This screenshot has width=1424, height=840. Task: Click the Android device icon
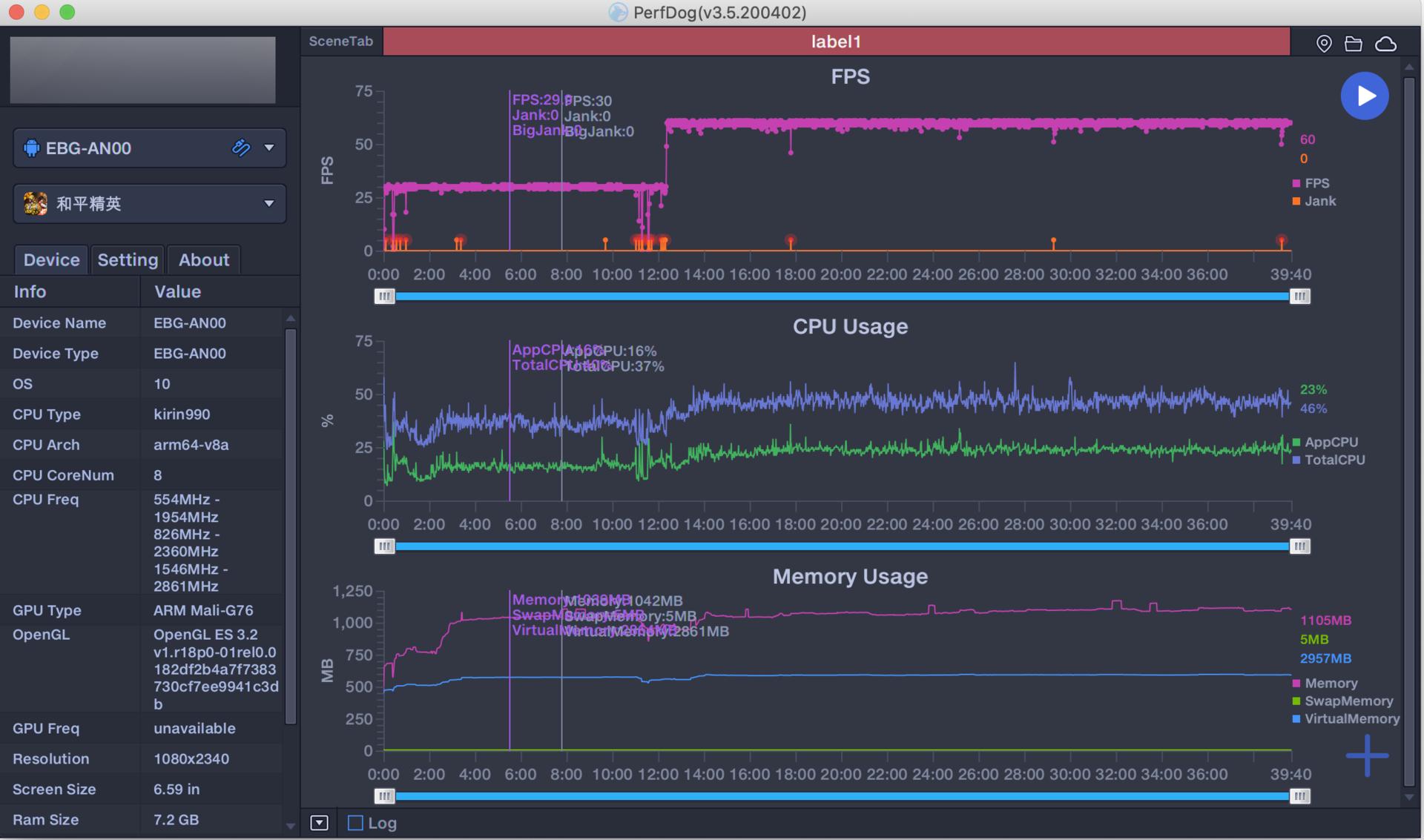(x=31, y=148)
